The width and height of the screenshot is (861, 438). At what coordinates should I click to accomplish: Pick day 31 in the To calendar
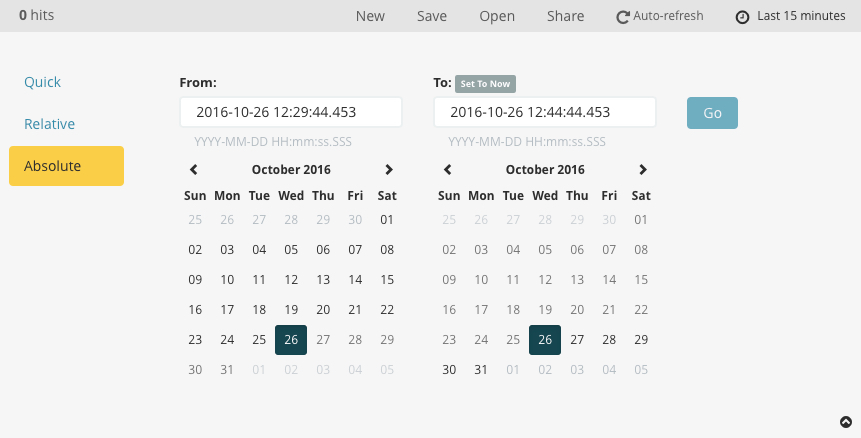(481, 370)
